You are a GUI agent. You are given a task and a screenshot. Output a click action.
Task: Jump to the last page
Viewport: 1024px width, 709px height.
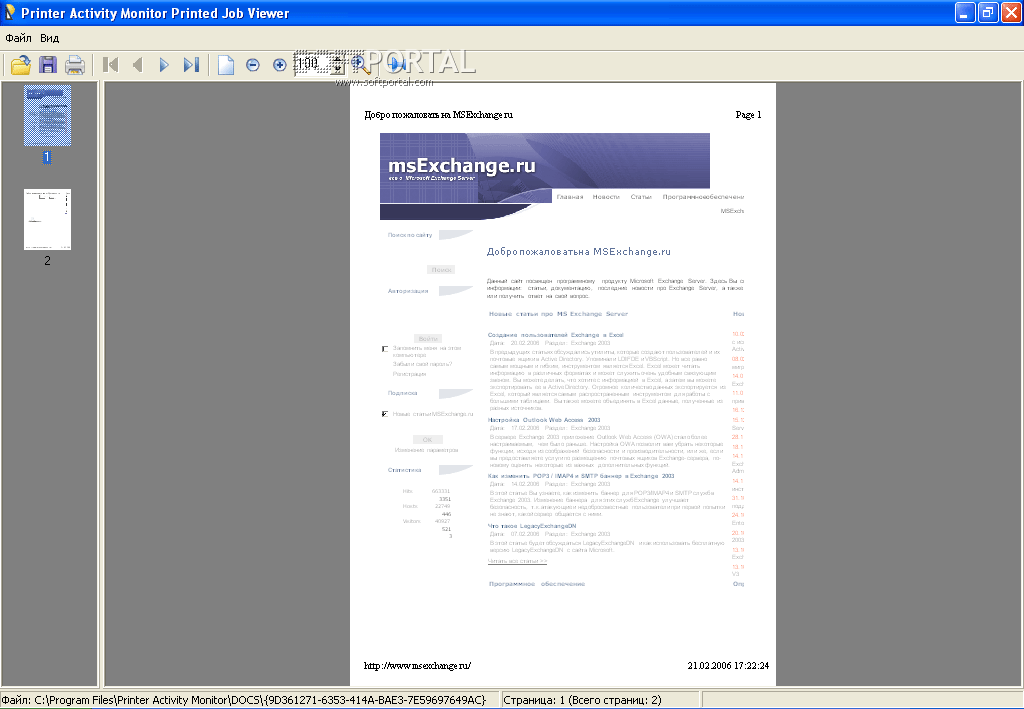(x=191, y=65)
